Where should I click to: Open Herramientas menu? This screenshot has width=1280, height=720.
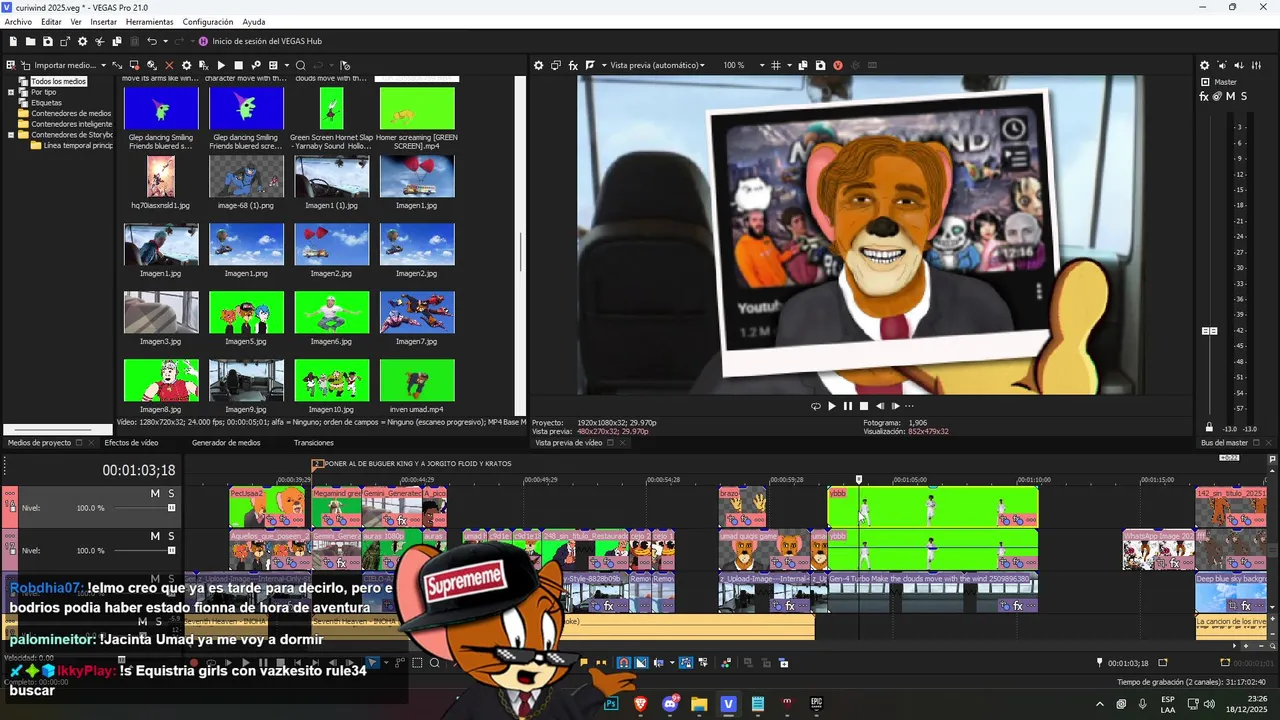[149, 21]
